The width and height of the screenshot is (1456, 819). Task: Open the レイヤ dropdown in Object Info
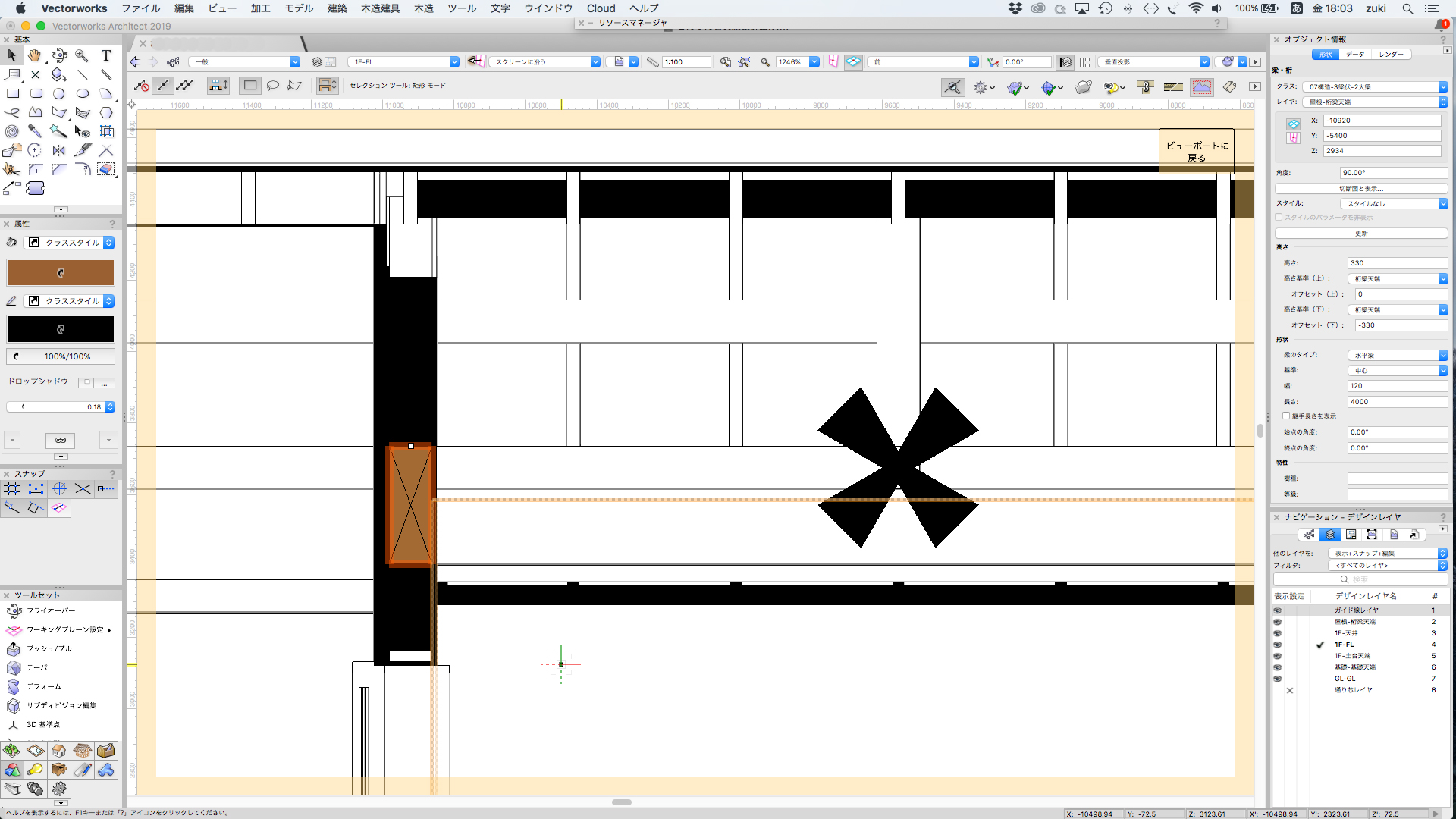coord(1375,102)
